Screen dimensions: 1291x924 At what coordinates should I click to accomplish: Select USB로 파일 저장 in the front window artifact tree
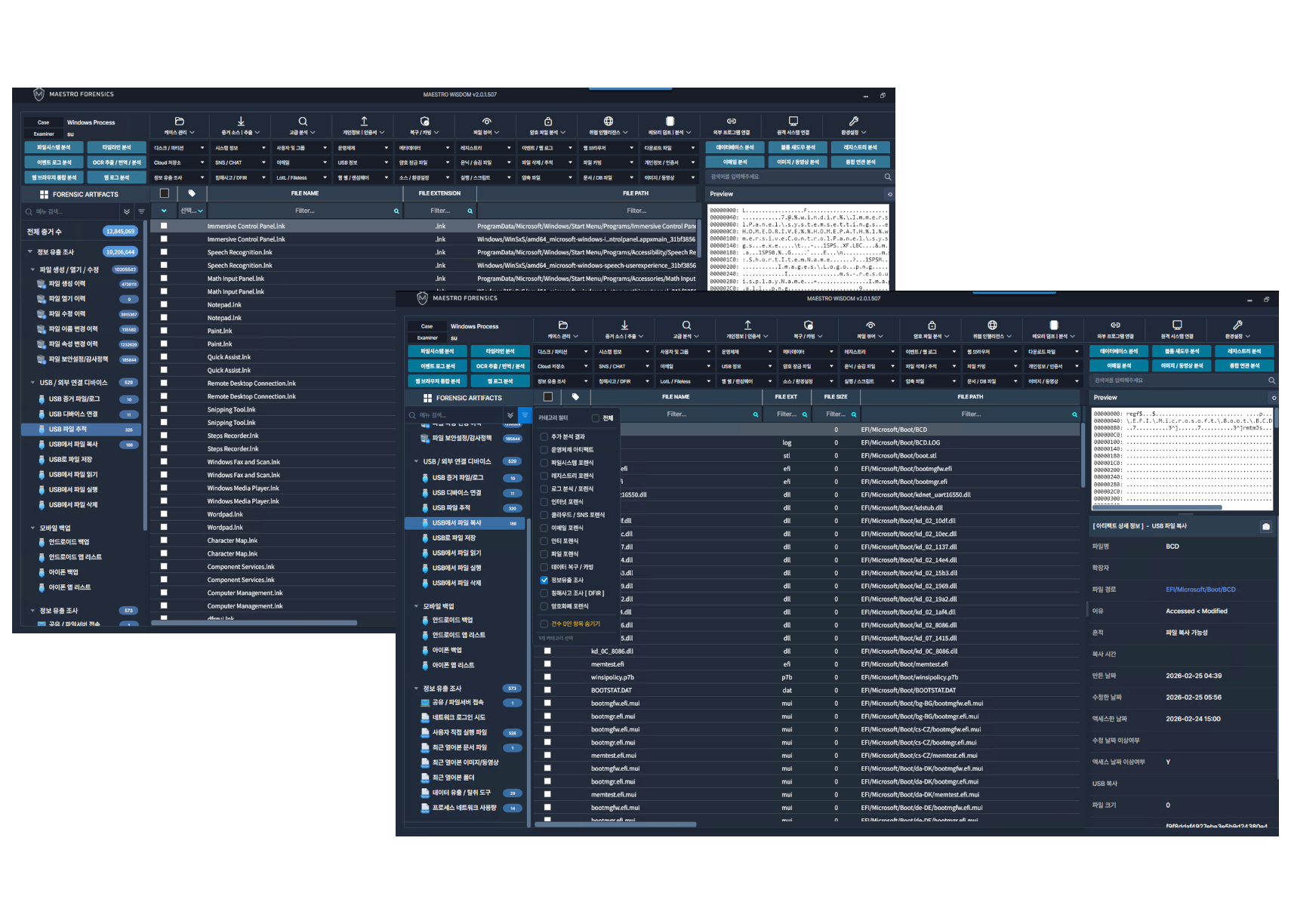[x=454, y=538]
